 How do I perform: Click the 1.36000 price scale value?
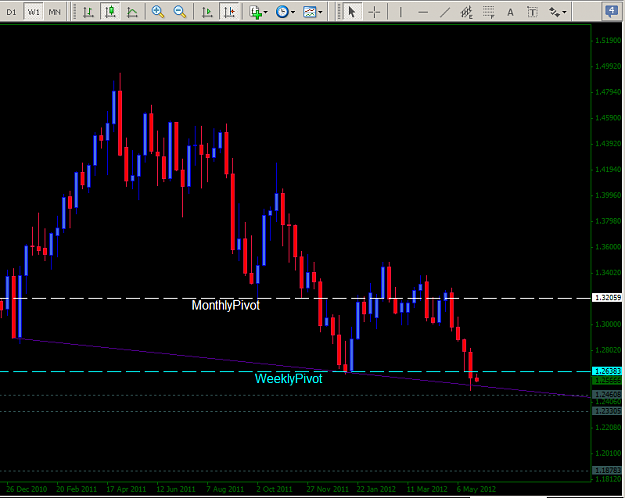click(x=608, y=247)
